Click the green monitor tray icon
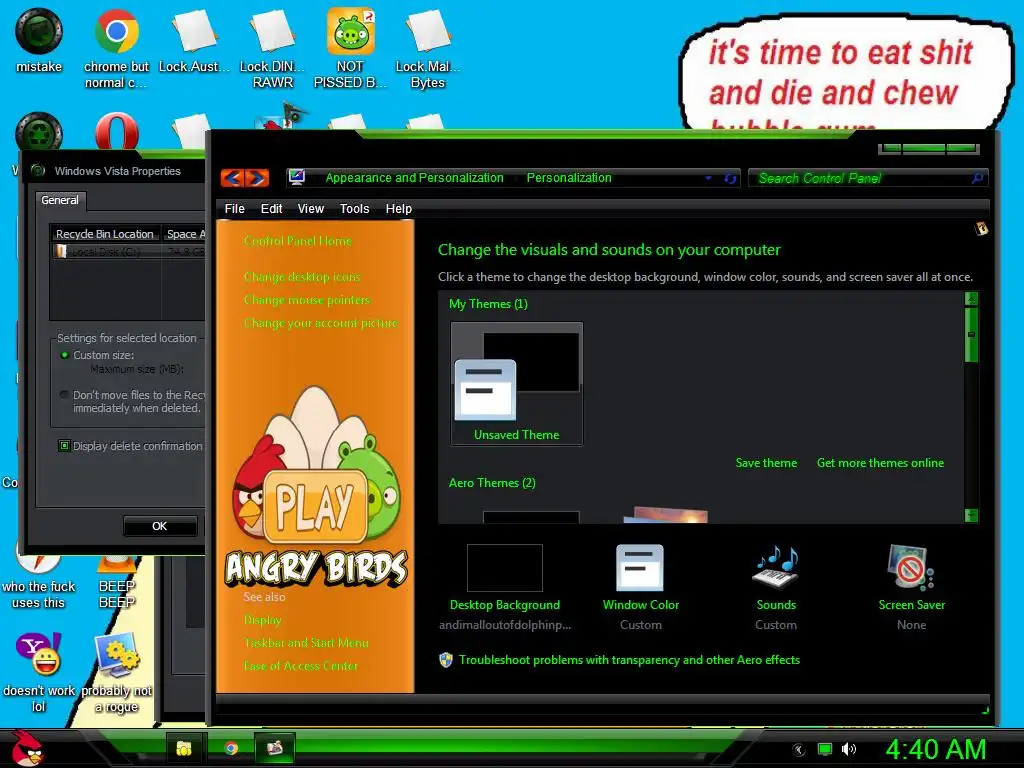Screen dimensions: 1024x768 (825, 749)
